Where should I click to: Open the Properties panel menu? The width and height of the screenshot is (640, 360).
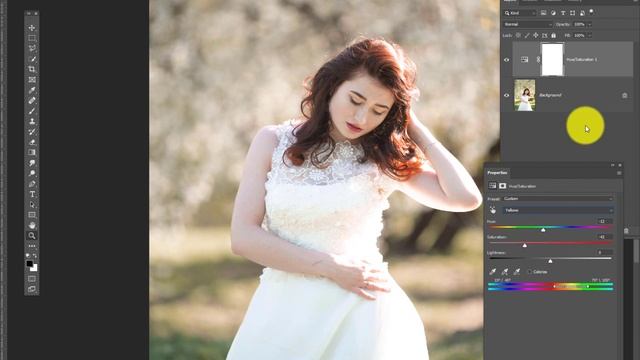[619, 173]
